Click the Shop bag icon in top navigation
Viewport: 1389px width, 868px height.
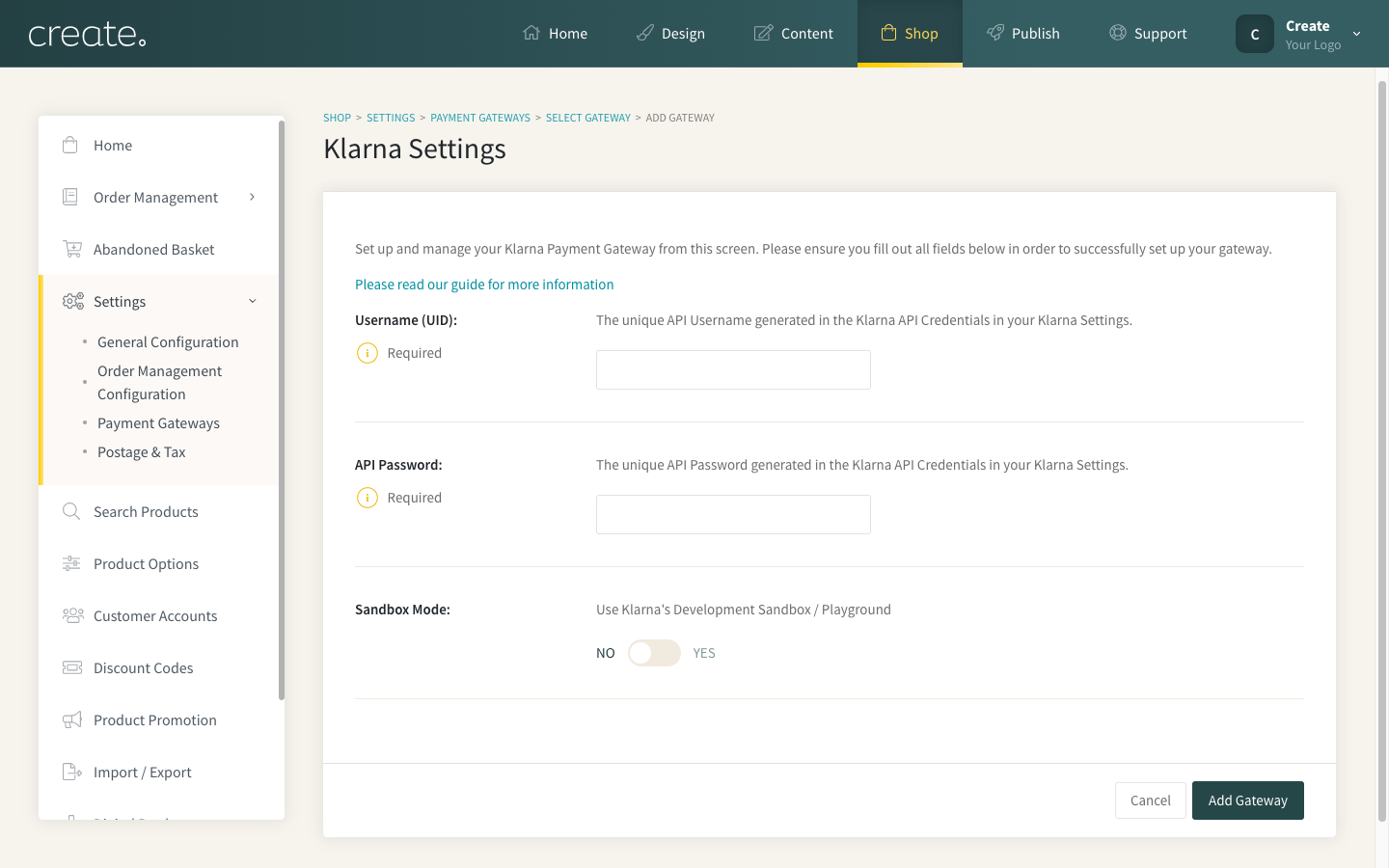point(888,33)
